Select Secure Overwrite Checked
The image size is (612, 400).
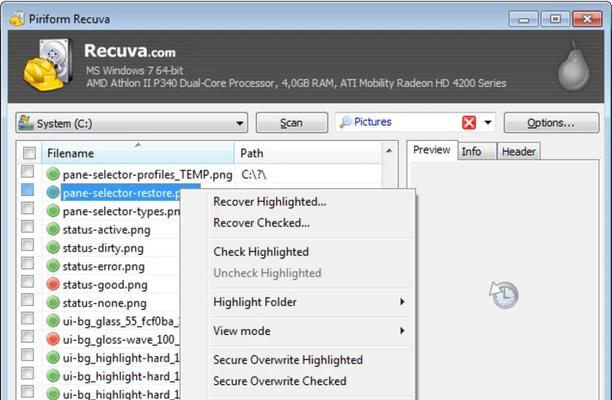(311, 381)
